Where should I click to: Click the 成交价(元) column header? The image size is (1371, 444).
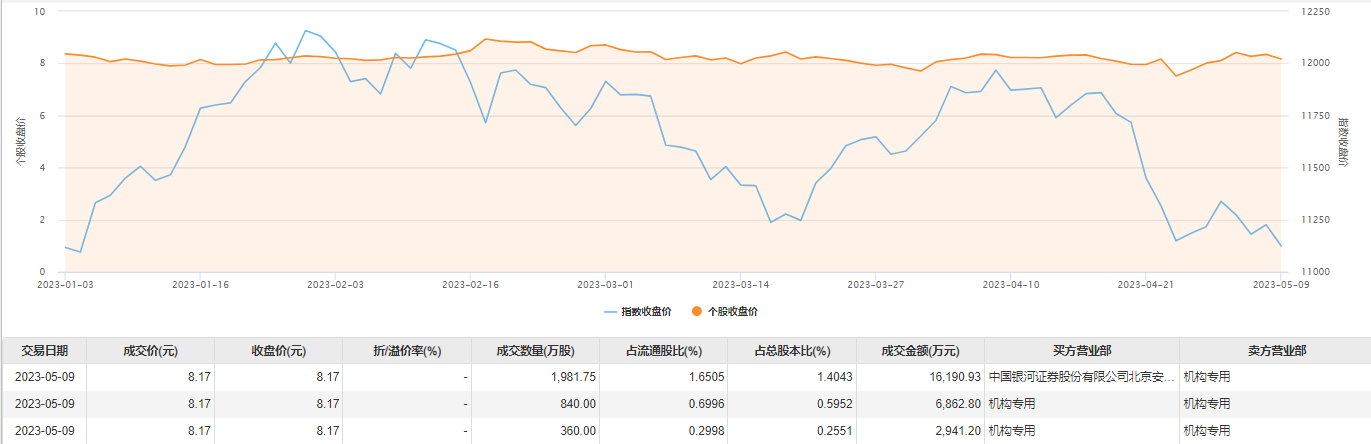pyautogui.click(x=150, y=351)
